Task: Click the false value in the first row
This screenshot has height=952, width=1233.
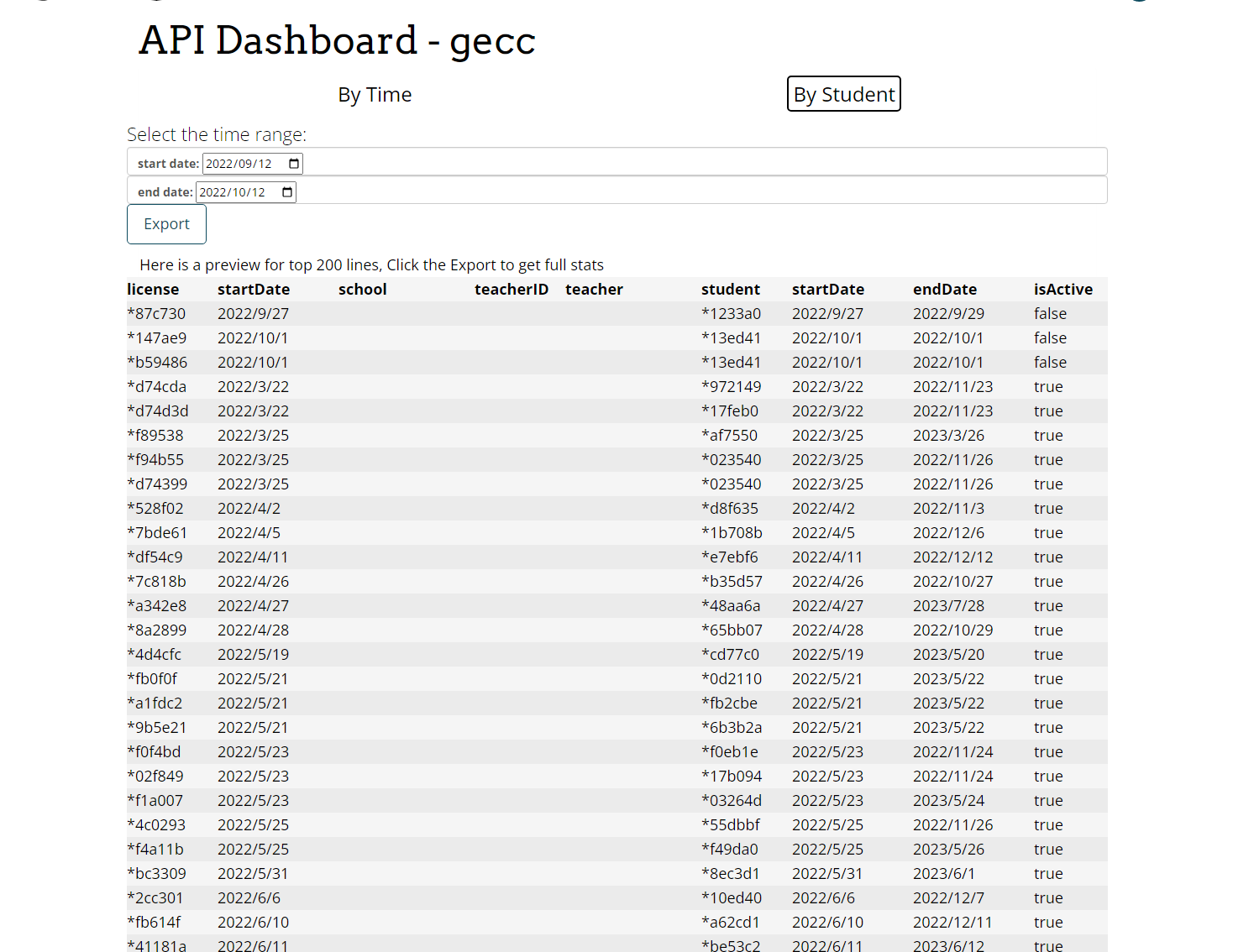Action: (1049, 313)
